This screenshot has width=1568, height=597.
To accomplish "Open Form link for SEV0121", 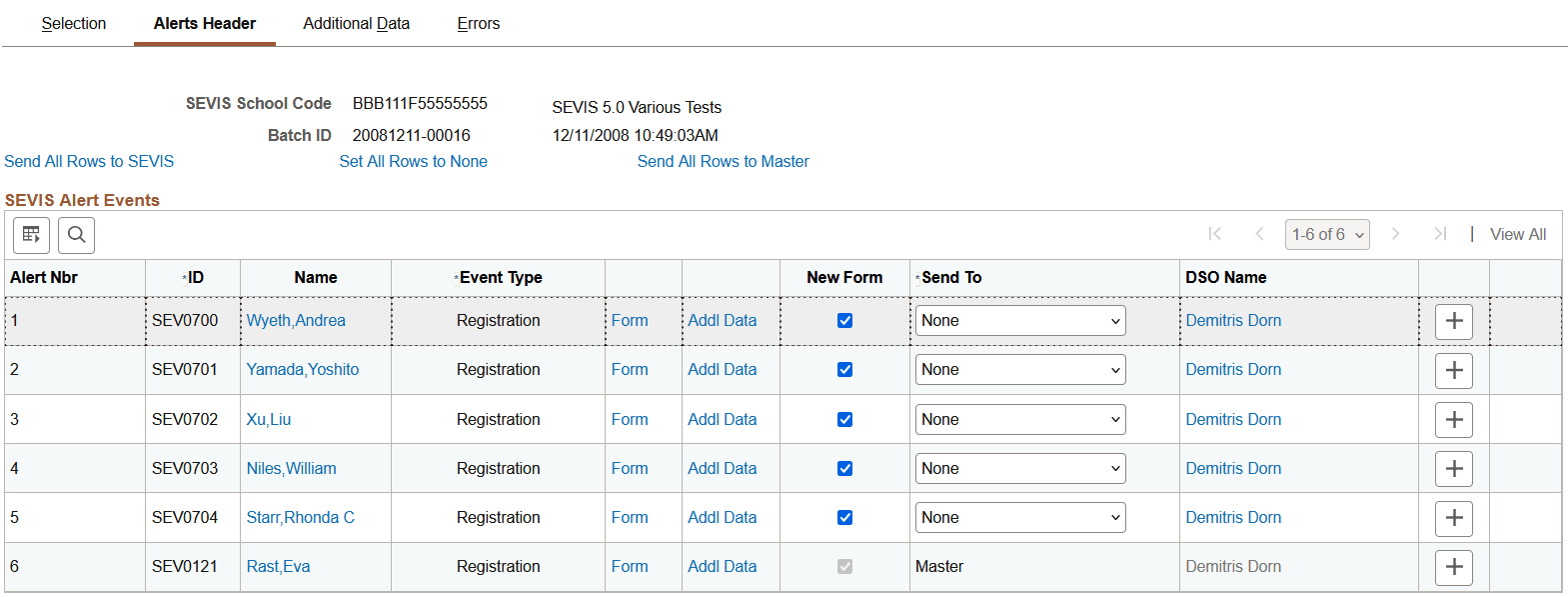I will [x=630, y=567].
